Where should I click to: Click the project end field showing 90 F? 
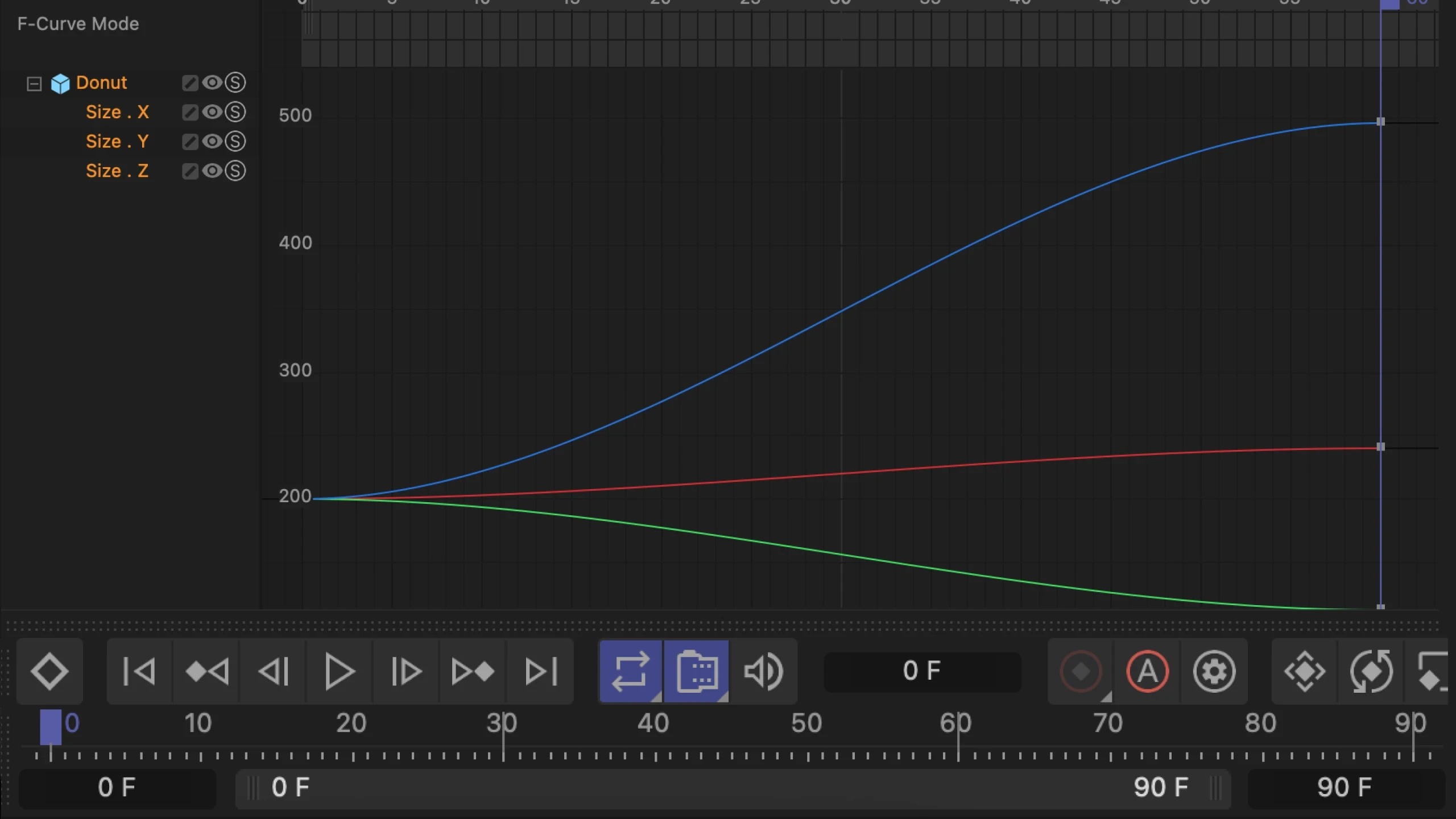[1345, 788]
